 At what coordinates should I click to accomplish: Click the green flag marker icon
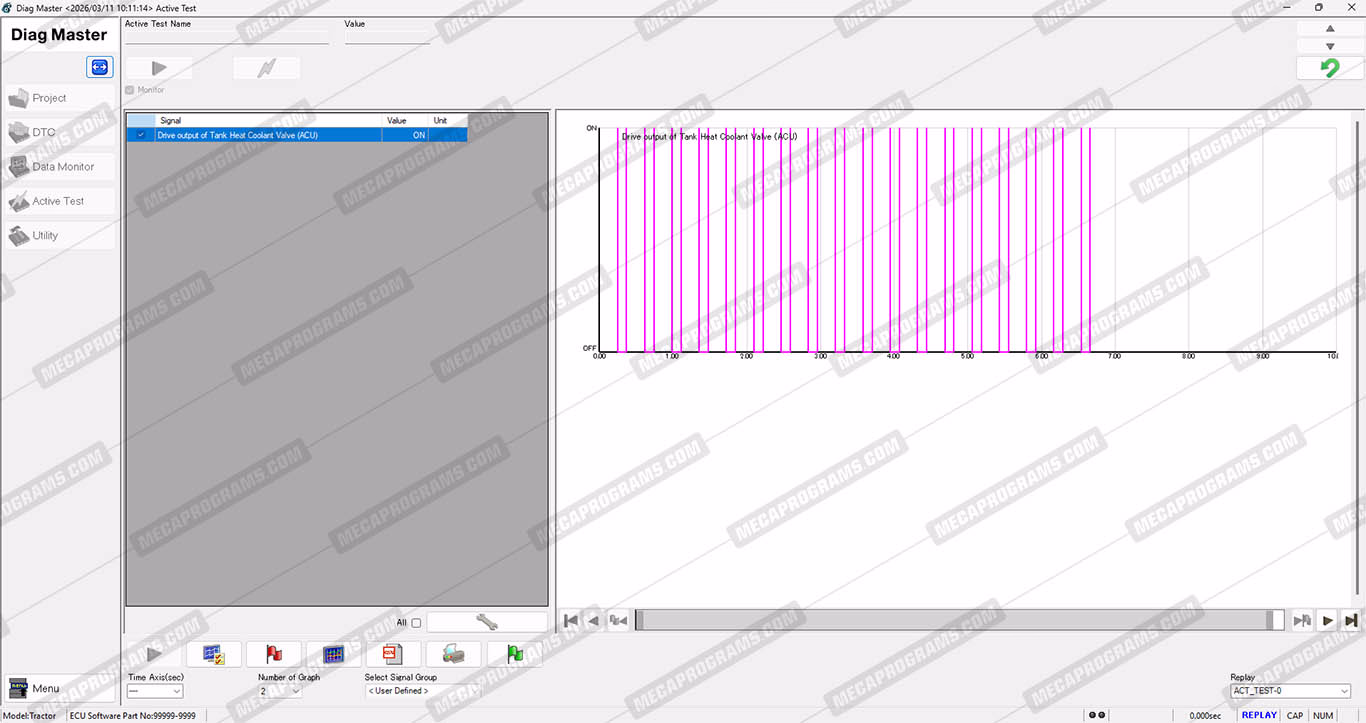[514, 654]
